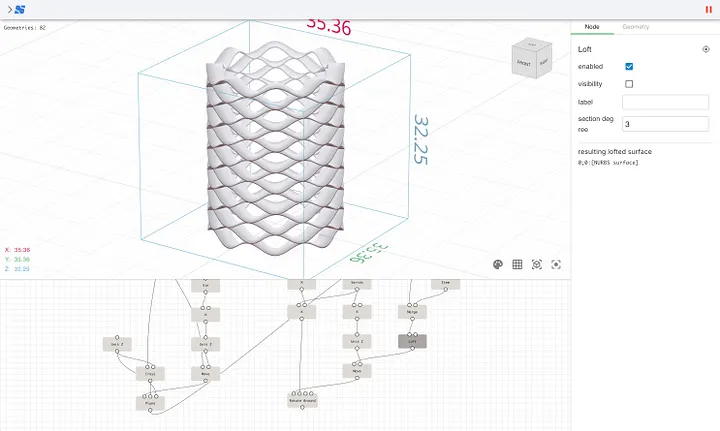
Task: Click the FRONT face of the view cube
Action: click(x=523, y=63)
